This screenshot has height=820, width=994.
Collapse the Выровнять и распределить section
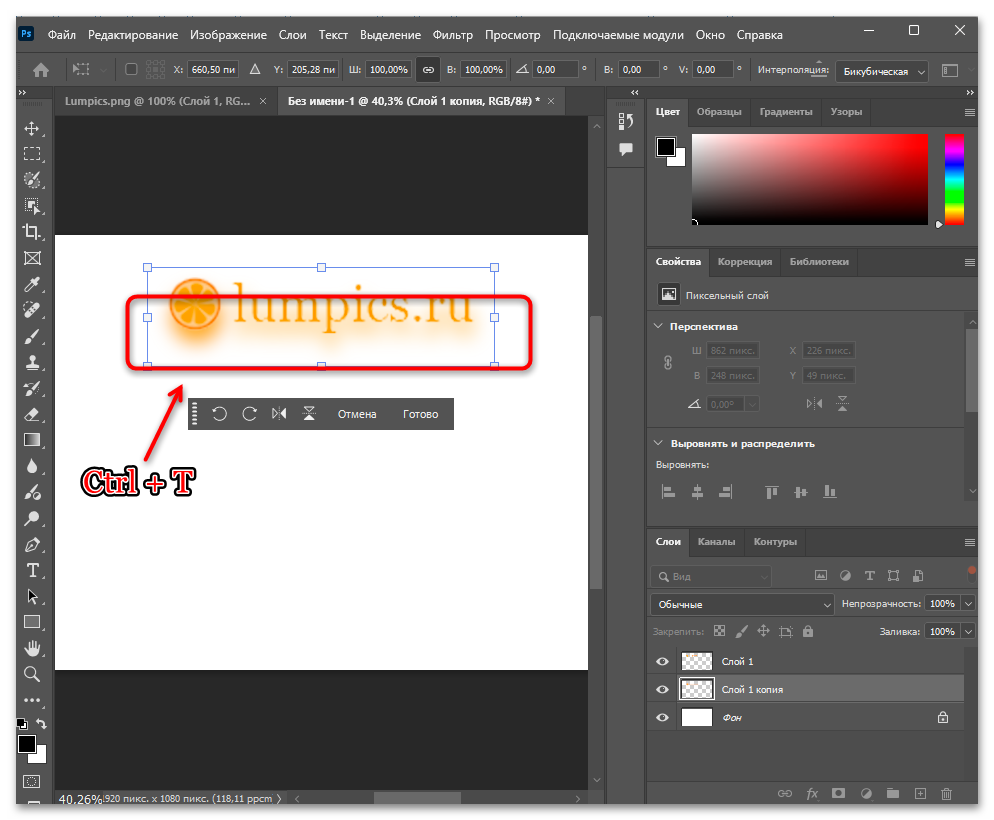coord(658,443)
